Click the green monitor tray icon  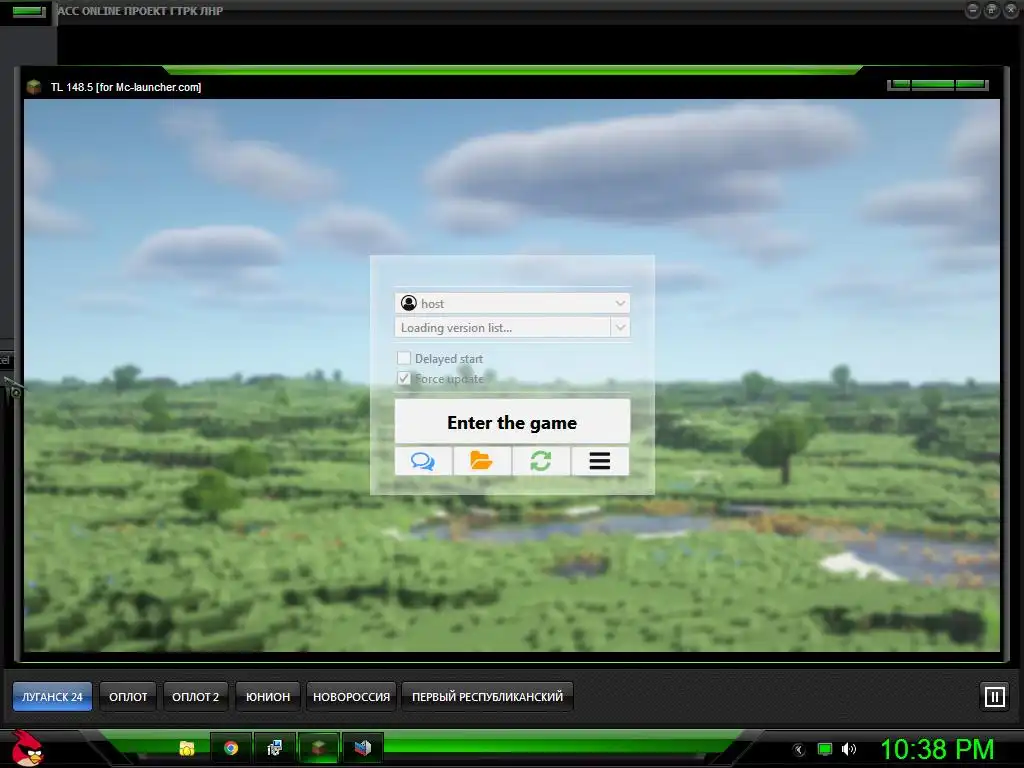coord(825,749)
